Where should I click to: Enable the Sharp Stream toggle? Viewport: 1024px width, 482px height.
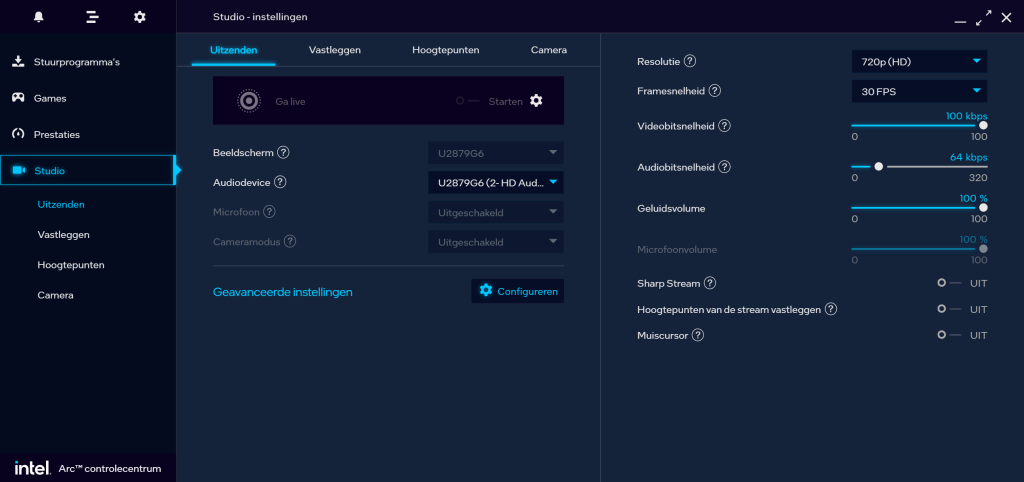click(950, 283)
